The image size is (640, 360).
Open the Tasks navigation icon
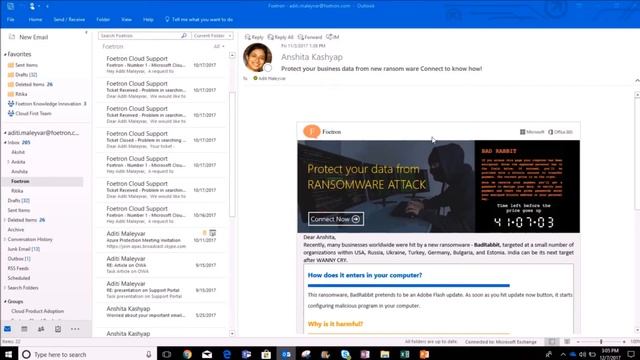58,329
